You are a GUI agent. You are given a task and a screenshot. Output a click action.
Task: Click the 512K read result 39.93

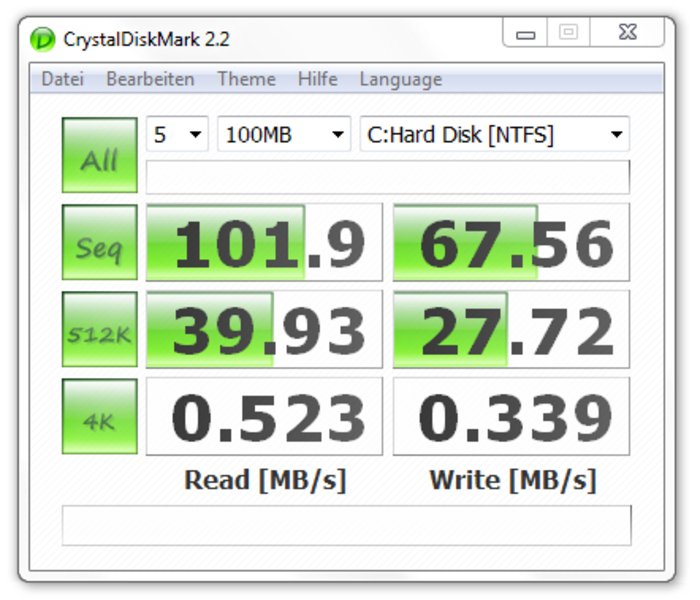264,329
